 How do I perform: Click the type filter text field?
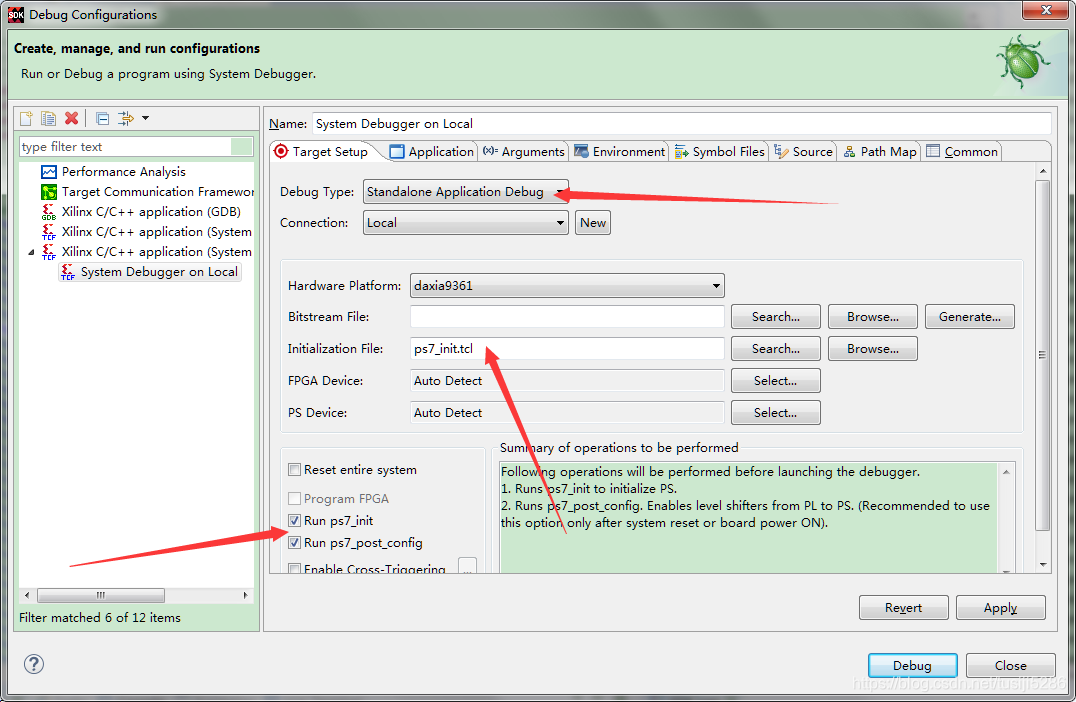click(x=126, y=147)
